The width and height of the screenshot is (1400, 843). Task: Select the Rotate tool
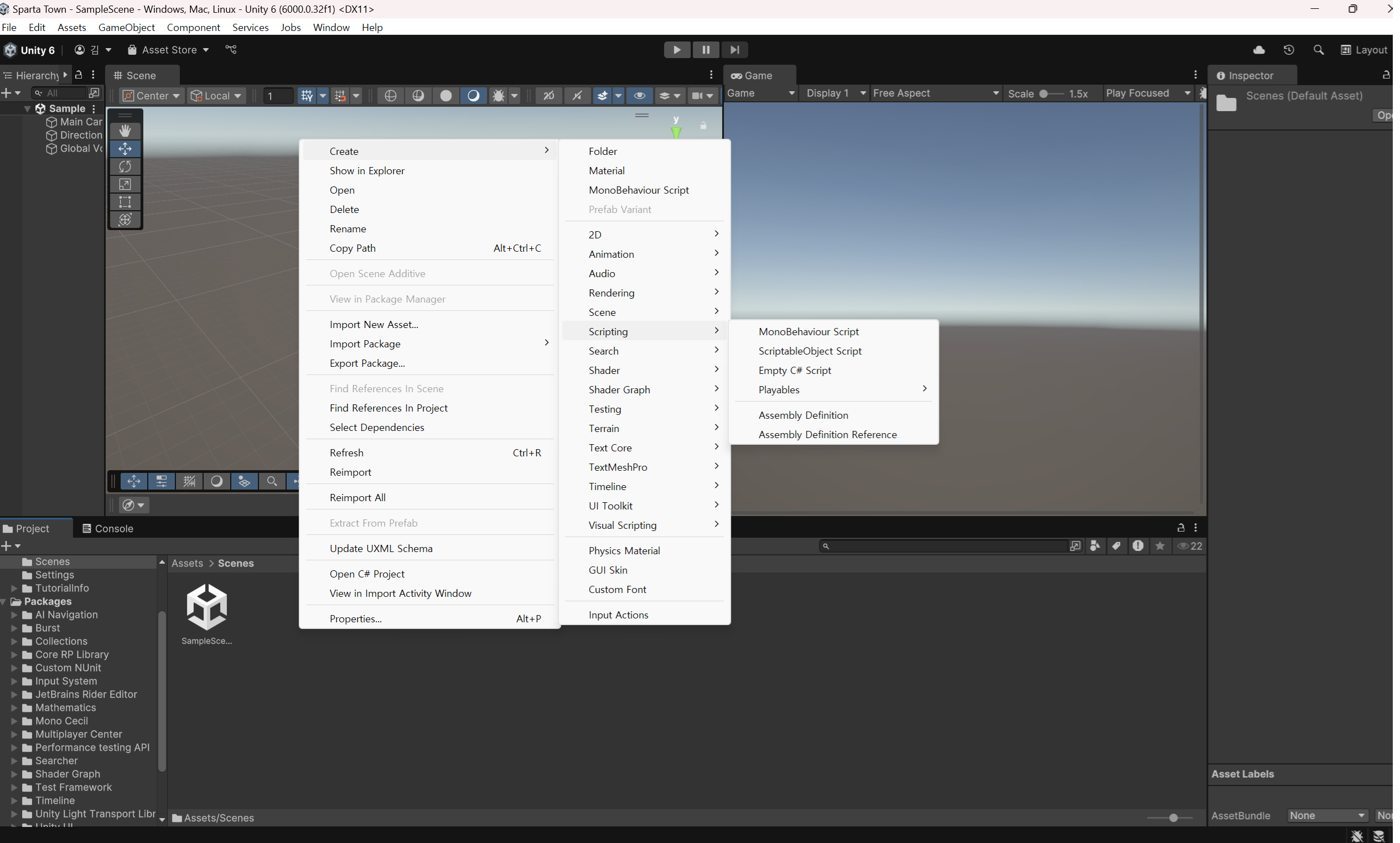tap(125, 166)
